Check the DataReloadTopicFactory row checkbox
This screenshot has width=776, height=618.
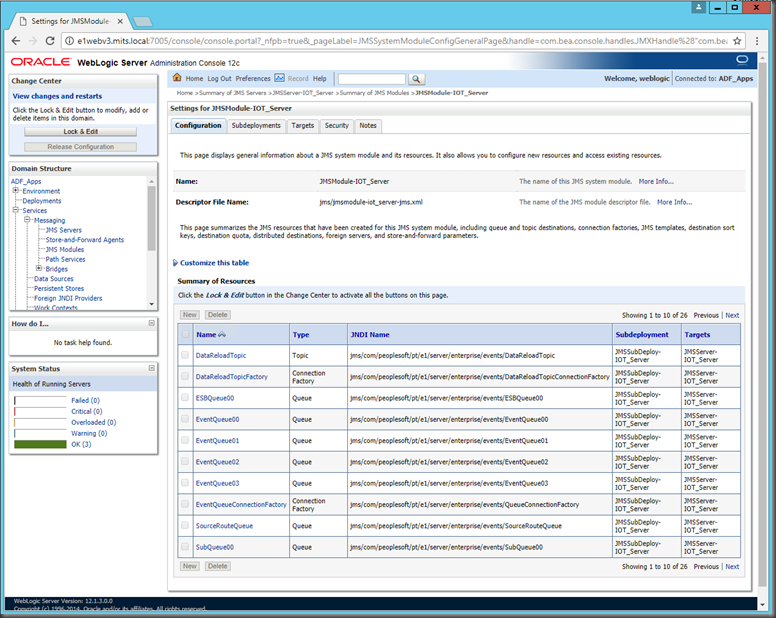pos(185,376)
